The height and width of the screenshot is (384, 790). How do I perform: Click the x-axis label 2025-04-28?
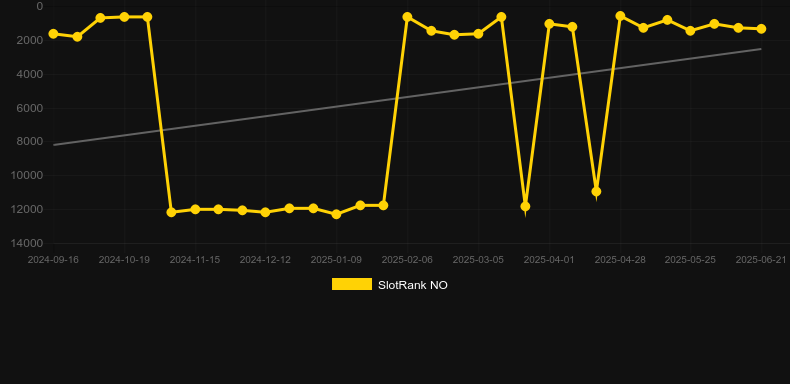pyautogui.click(x=620, y=260)
